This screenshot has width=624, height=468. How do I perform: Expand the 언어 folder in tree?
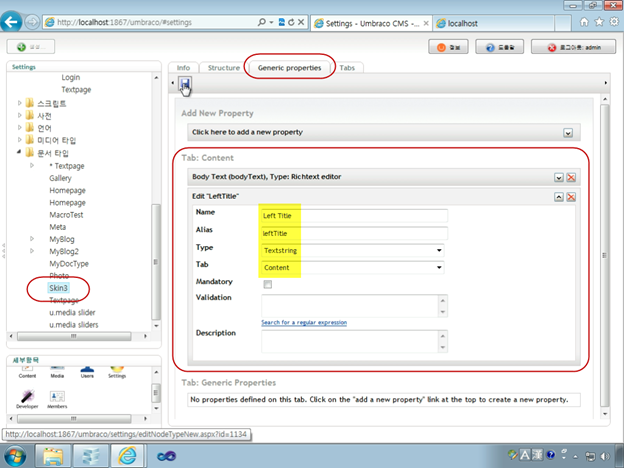pyautogui.click(x=20, y=128)
